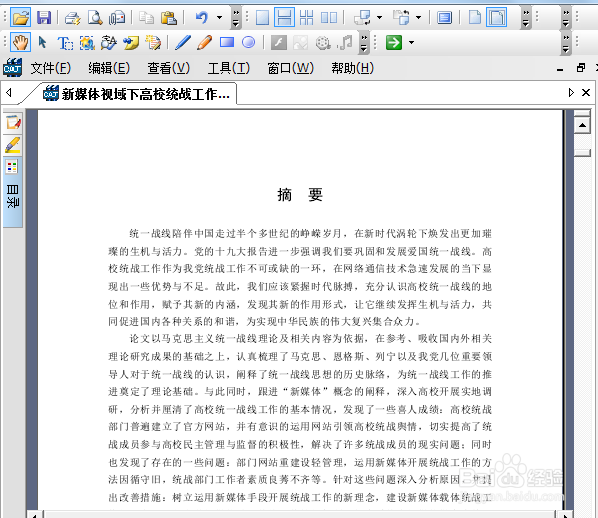Click the sidebar yellow highlighter icon
The height and width of the screenshot is (518, 598).
[x=13, y=145]
